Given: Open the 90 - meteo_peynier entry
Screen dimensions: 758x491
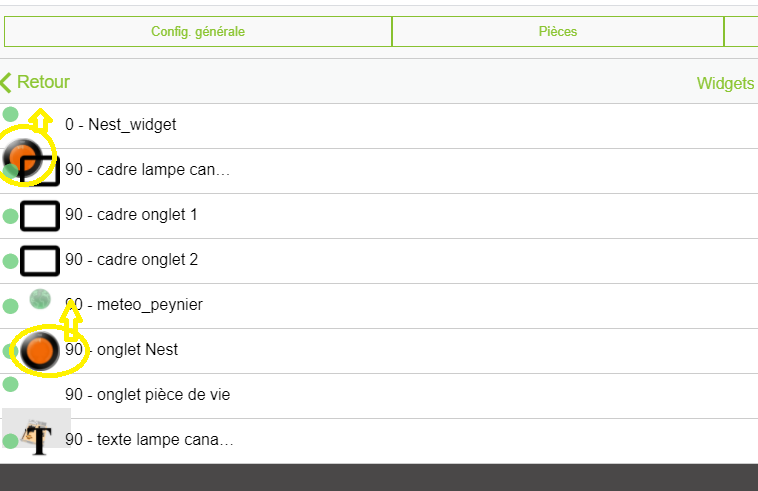Looking at the screenshot, I should (x=134, y=305).
